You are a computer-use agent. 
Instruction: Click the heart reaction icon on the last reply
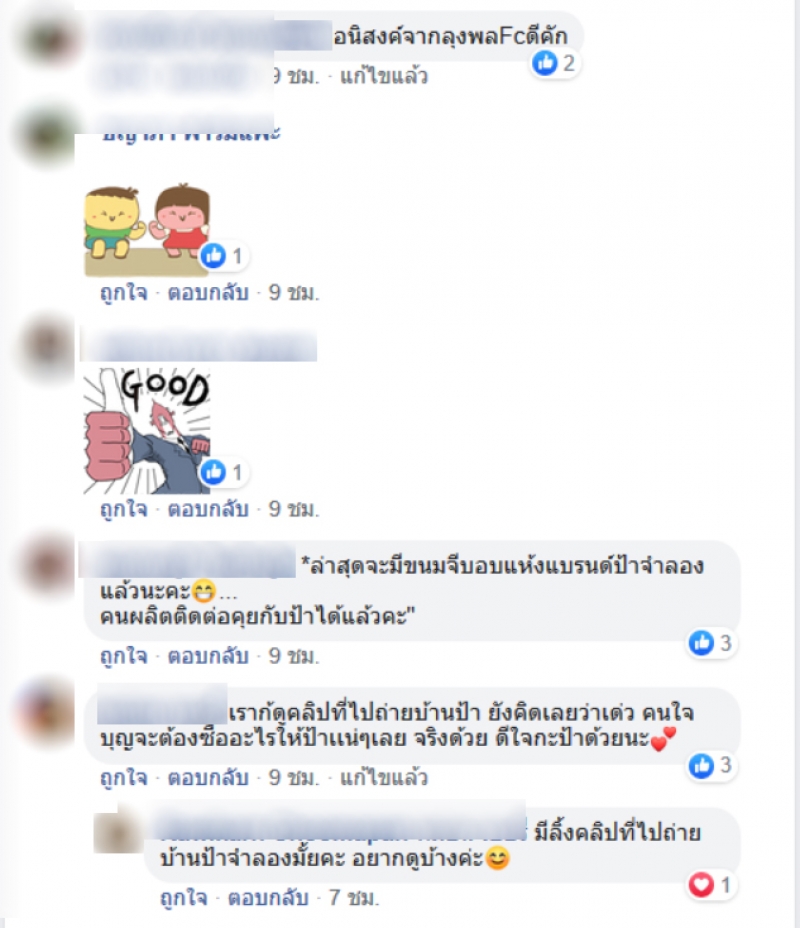[x=702, y=885]
